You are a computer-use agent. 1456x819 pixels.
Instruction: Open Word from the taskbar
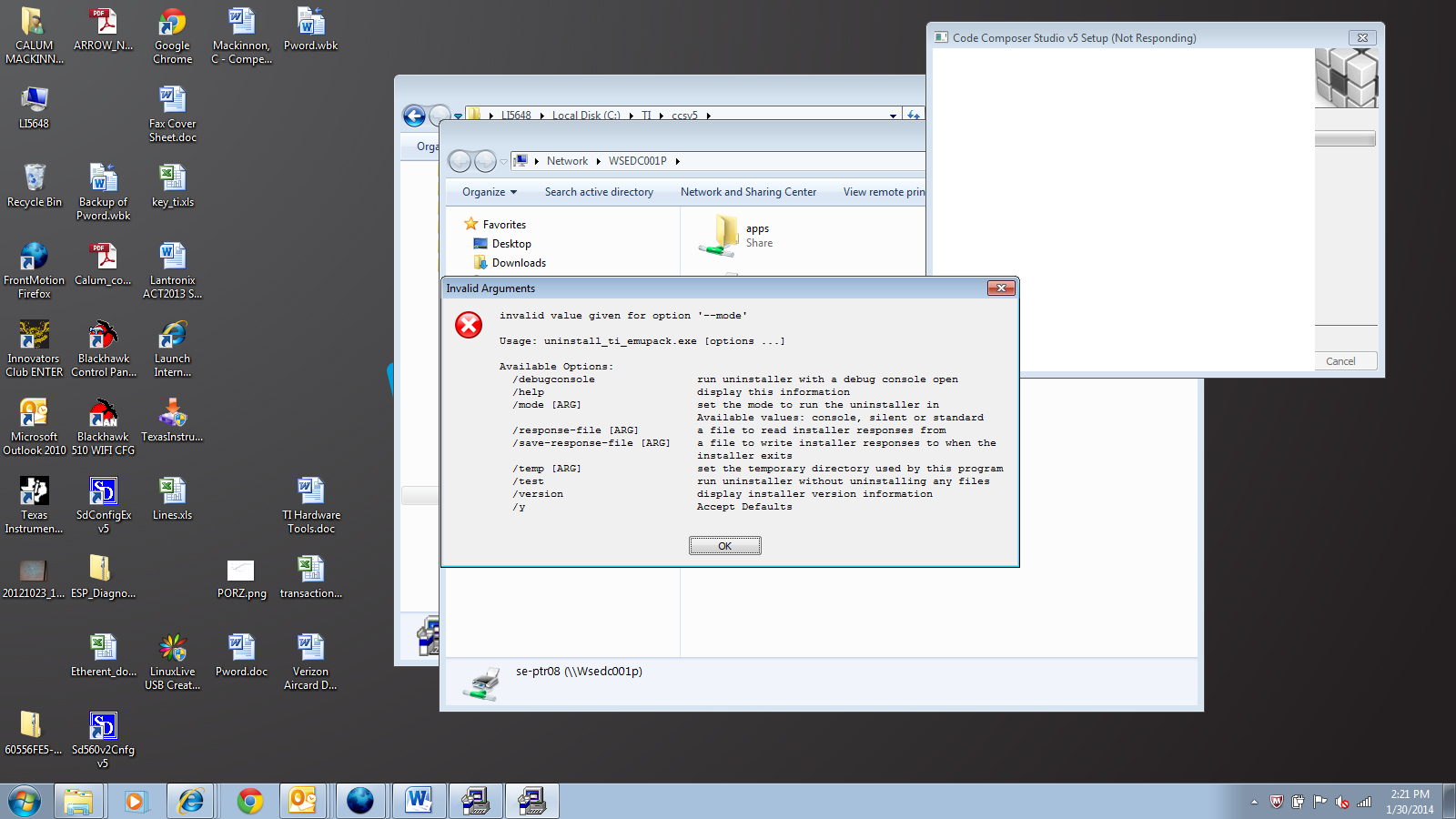click(x=419, y=801)
